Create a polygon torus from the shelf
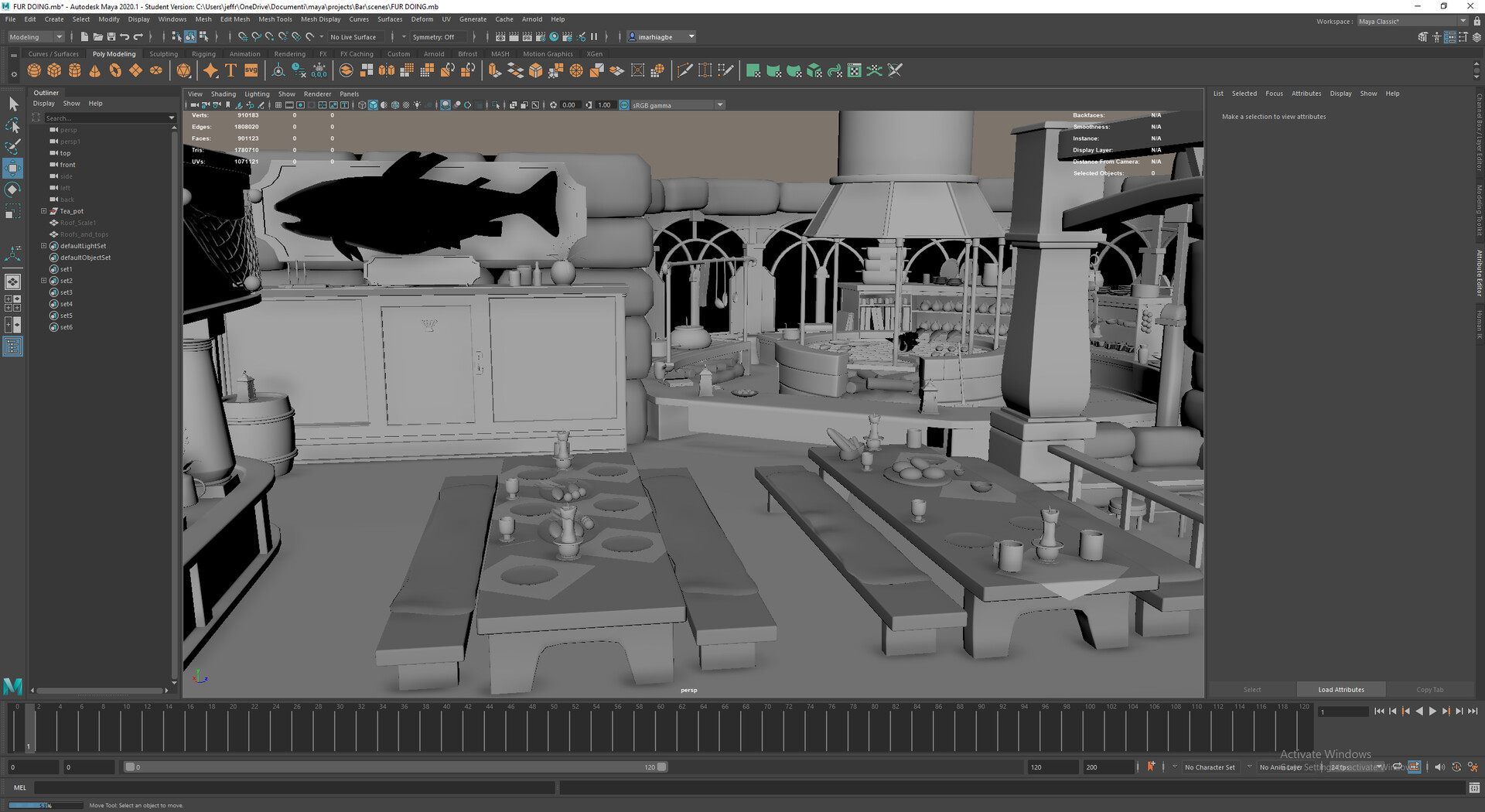This screenshot has height=812, width=1485. [115, 70]
